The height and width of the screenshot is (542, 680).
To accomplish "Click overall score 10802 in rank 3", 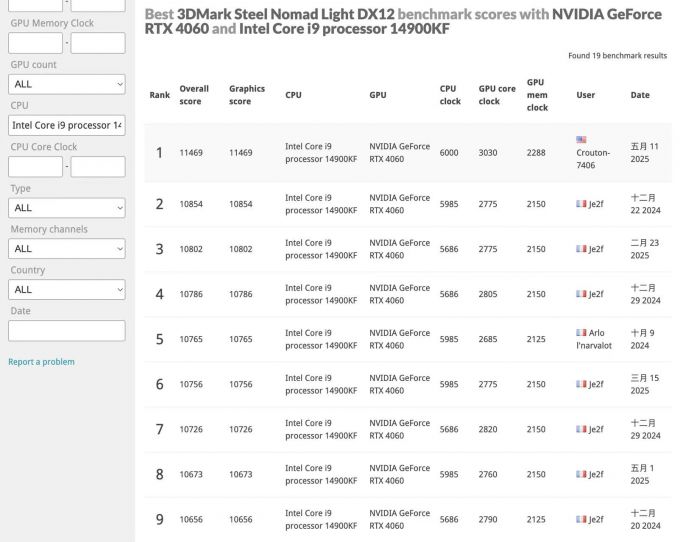I will coord(191,249).
